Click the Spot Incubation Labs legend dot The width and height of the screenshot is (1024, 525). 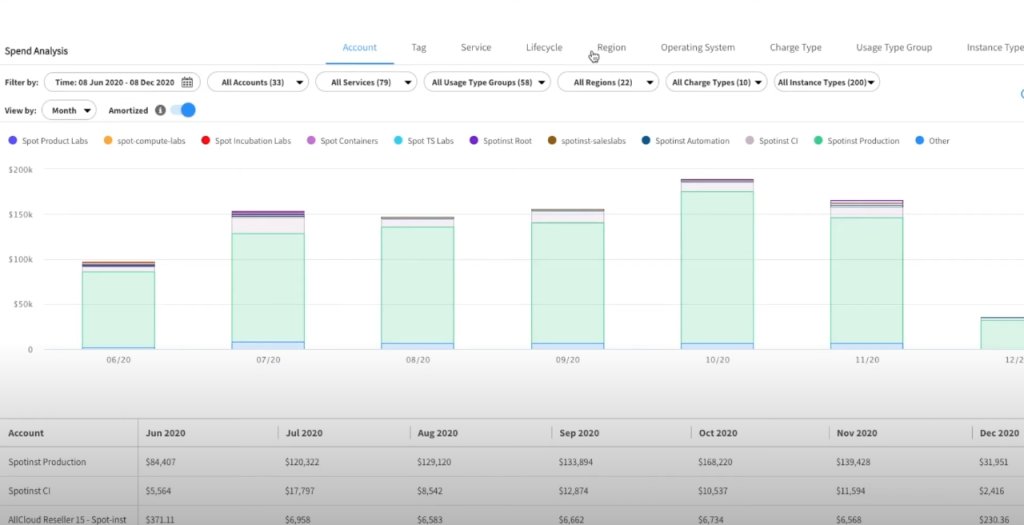click(x=205, y=141)
